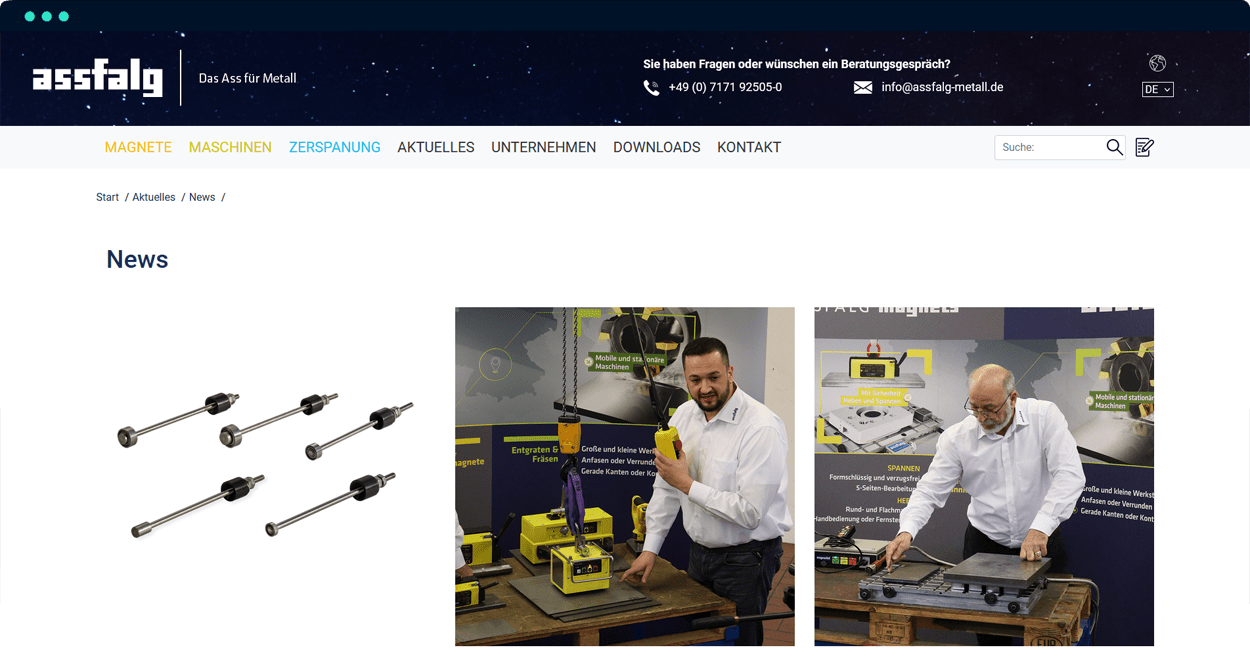Image resolution: width=1250 pixels, height=667 pixels.
Task: Open the UNTERNEHMEN menu
Action: point(543,147)
